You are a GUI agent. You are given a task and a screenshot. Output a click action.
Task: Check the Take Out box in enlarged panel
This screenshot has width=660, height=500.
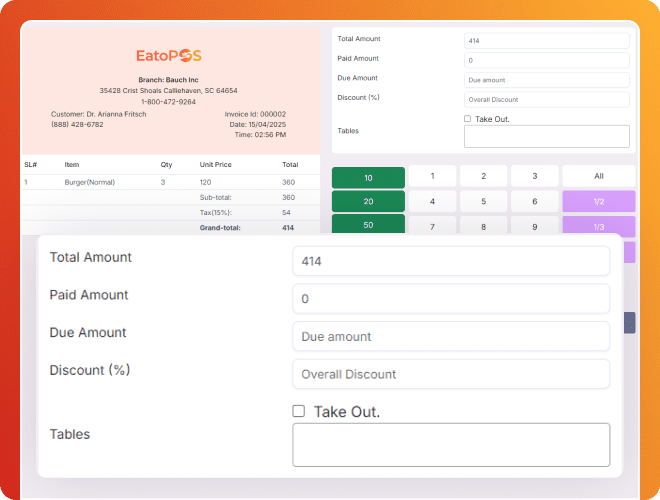pyautogui.click(x=298, y=411)
